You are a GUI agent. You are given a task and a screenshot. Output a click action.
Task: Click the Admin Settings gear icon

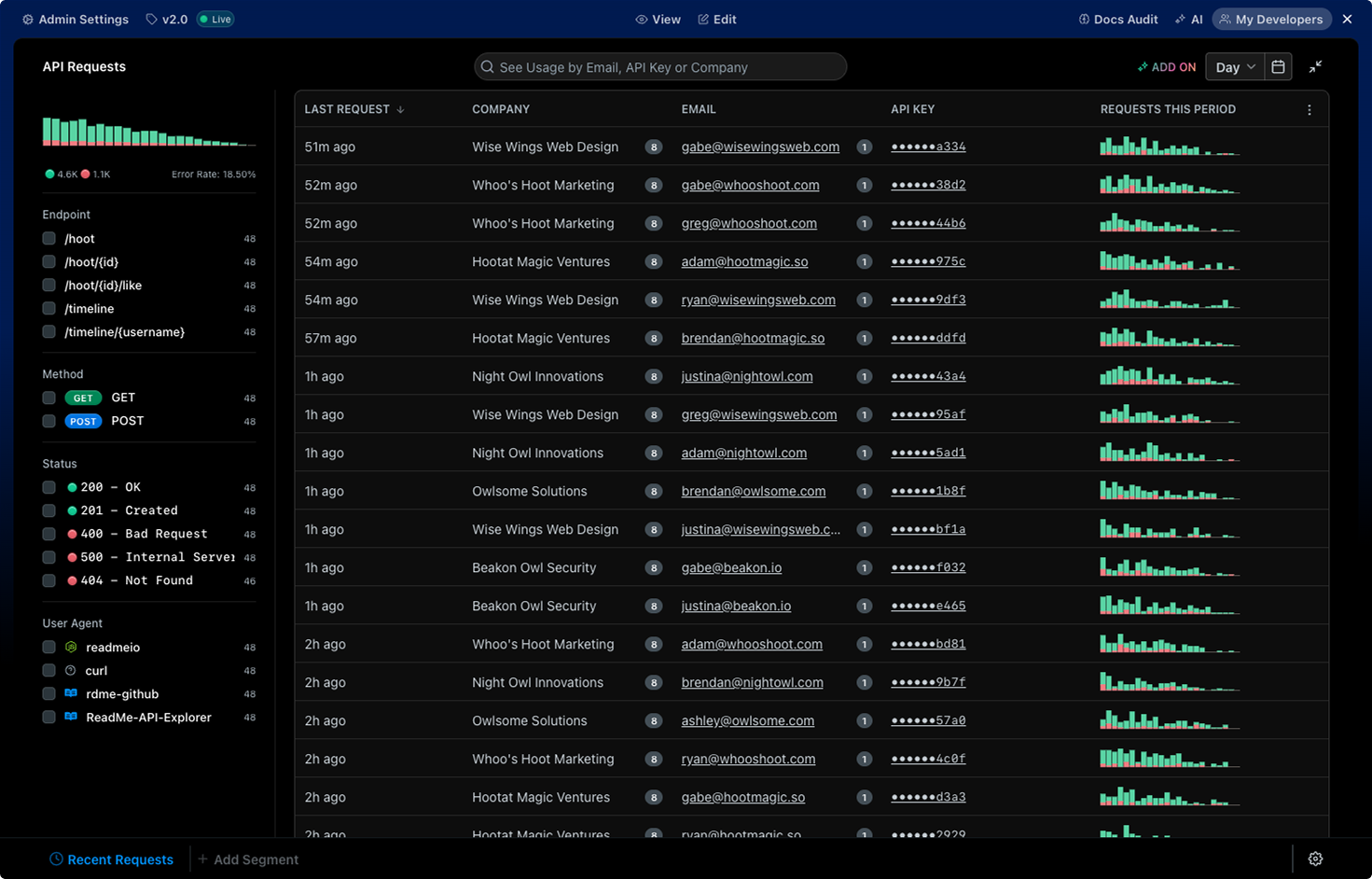click(x=26, y=19)
